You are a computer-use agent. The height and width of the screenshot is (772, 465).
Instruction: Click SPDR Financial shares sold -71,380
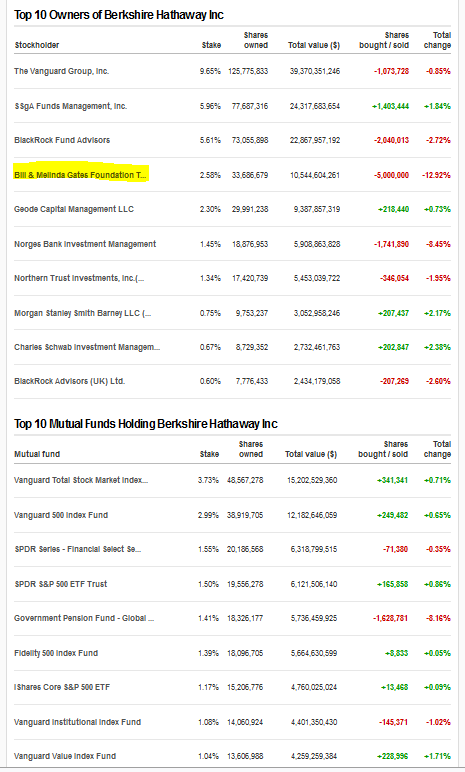[396, 549]
